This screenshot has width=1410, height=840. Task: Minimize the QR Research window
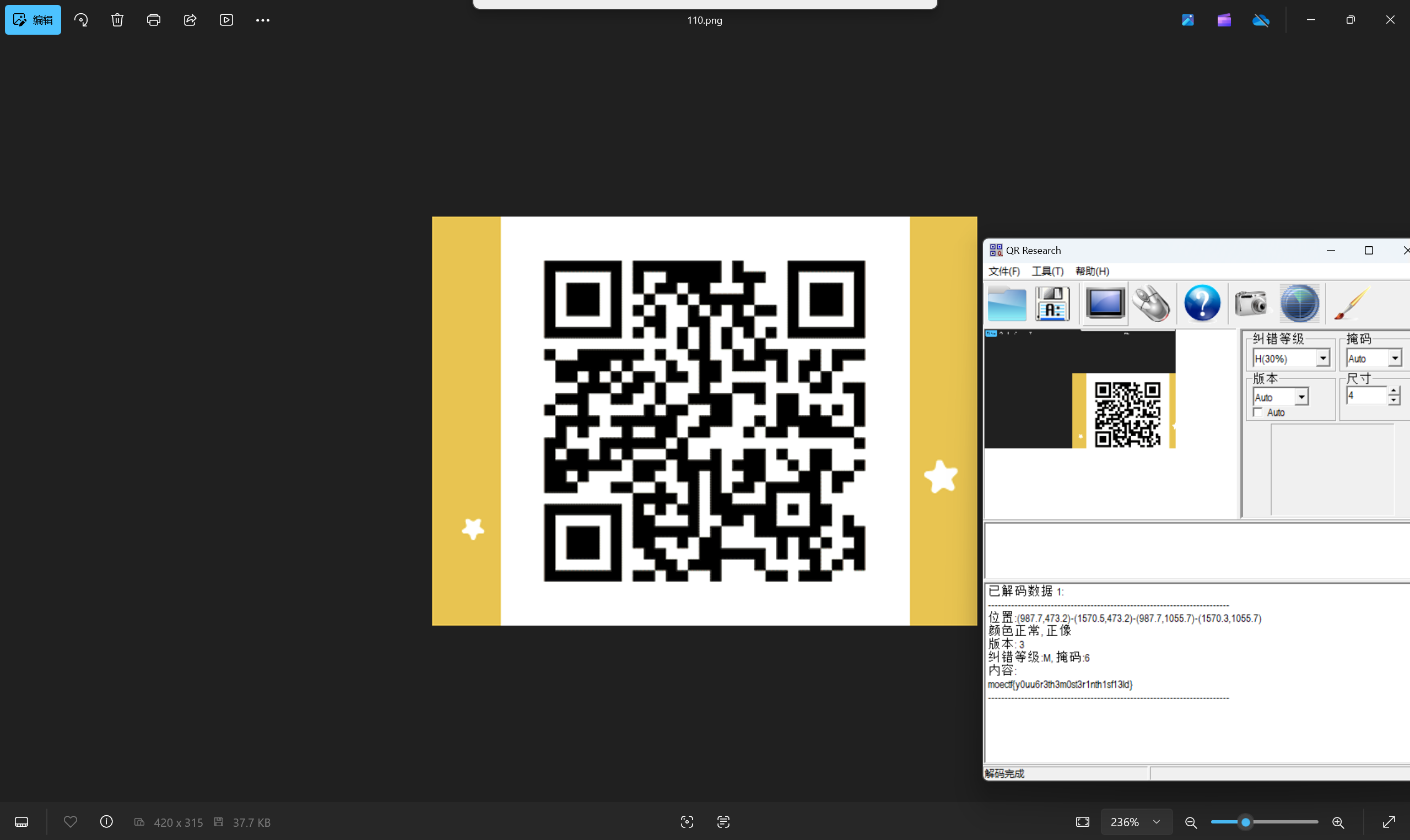[1331, 251]
